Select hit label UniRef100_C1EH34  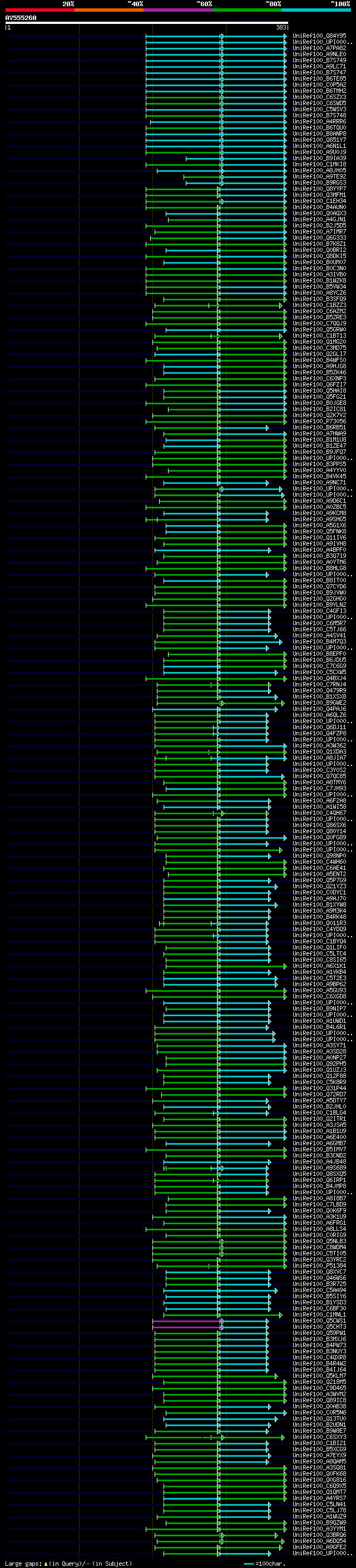pos(319,201)
